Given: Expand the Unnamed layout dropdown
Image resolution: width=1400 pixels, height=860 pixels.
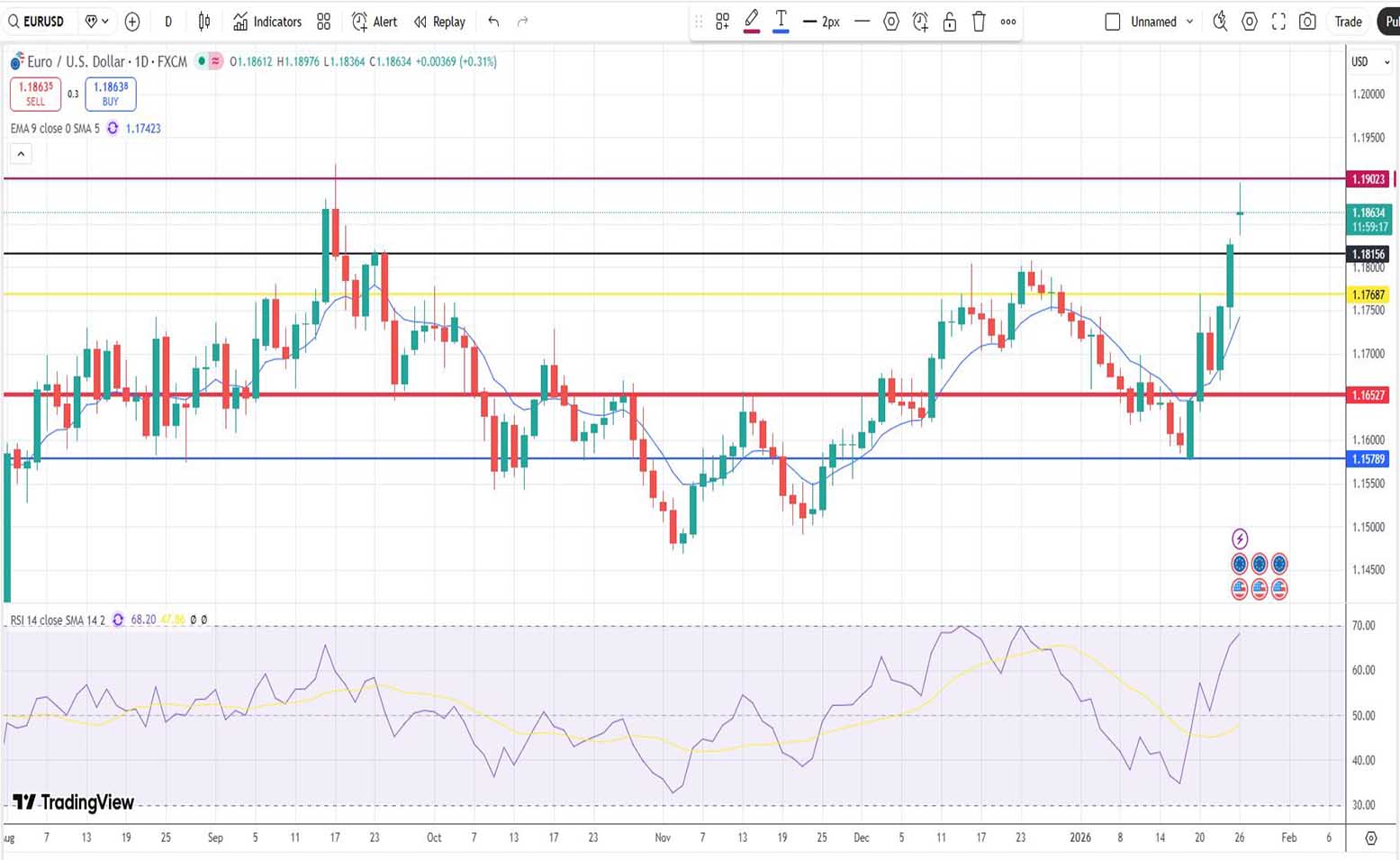Looking at the screenshot, I should tap(1189, 22).
